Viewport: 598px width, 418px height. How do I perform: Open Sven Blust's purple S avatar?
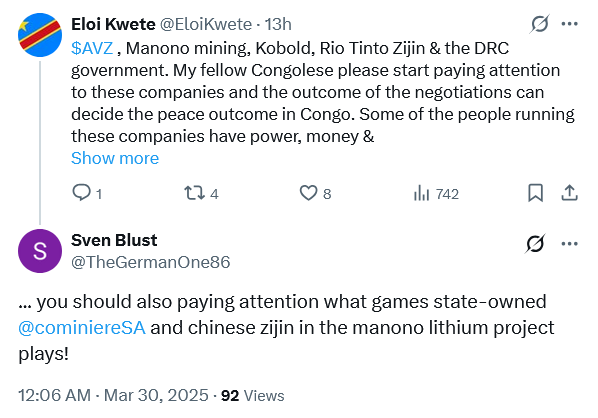[40, 251]
